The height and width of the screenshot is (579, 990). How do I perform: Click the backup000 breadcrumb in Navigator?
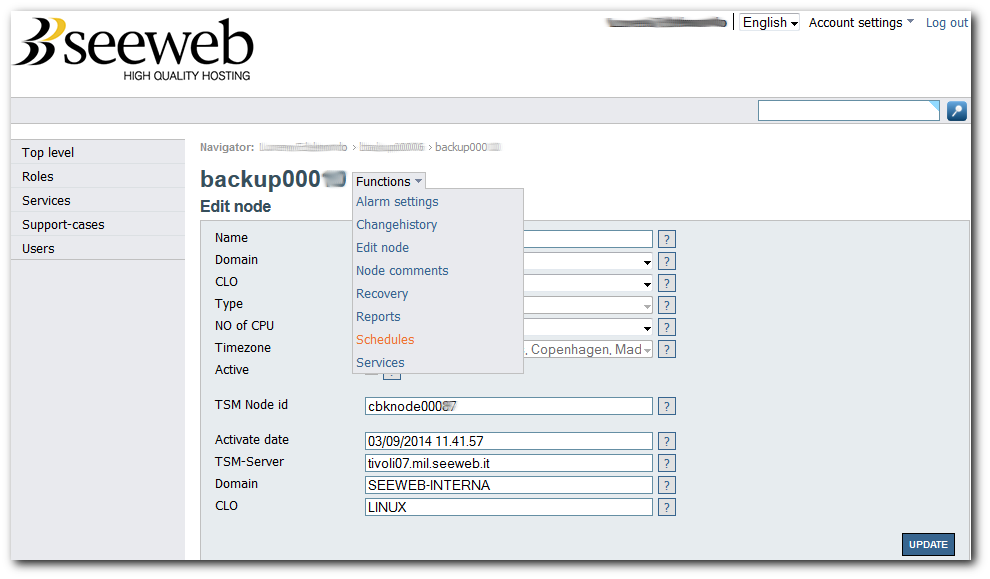(467, 147)
